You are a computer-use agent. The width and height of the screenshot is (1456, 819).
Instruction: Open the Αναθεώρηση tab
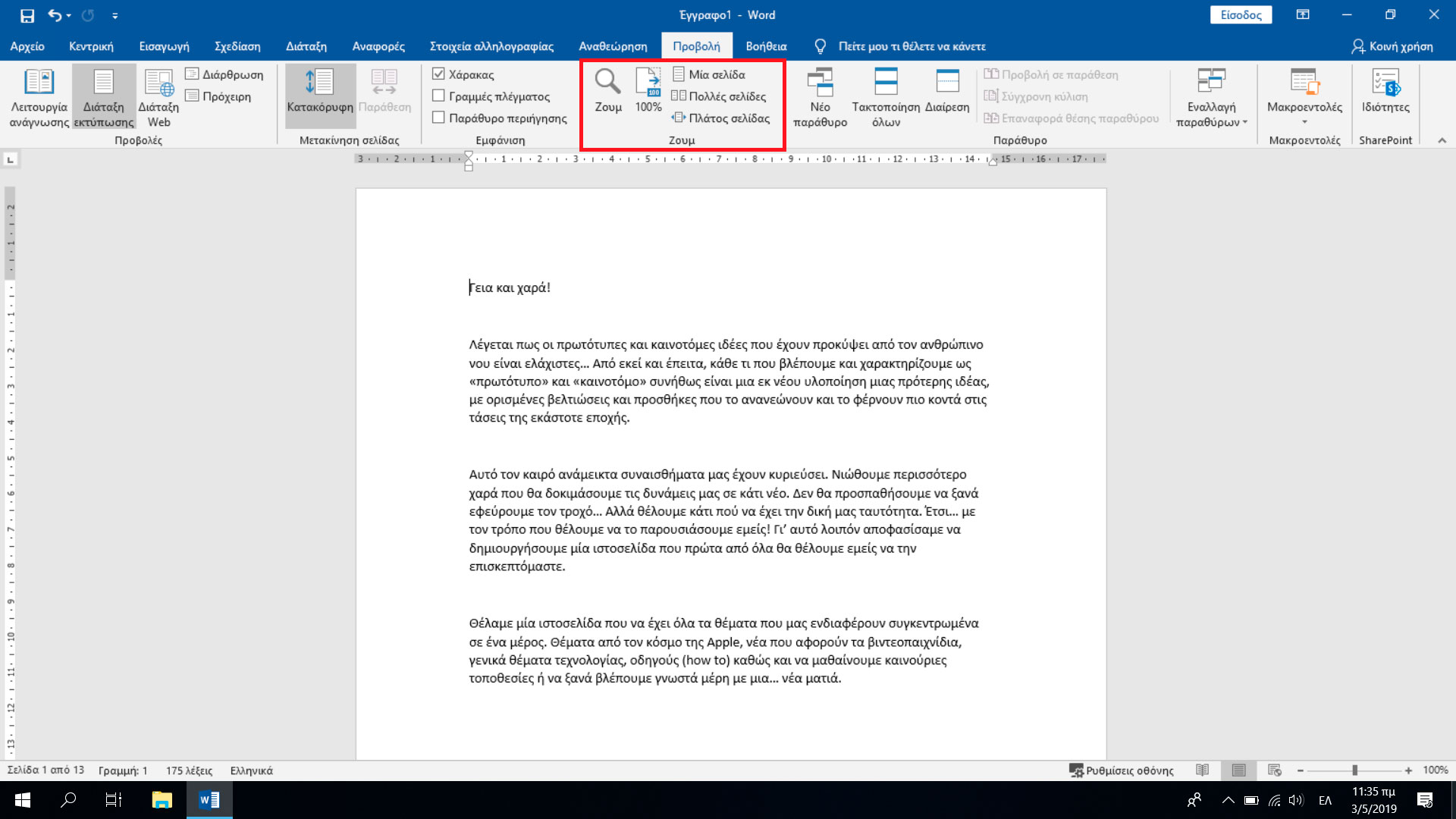pyautogui.click(x=613, y=46)
